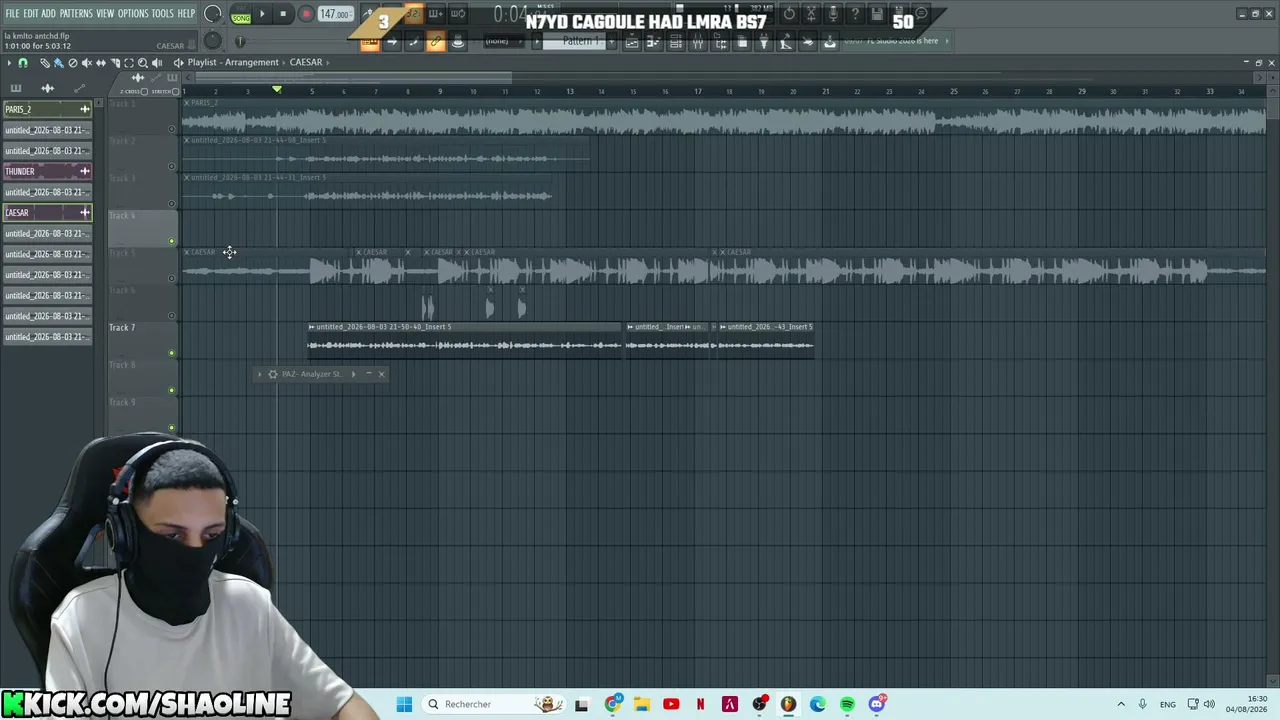
Task: Toggle the playlist magnet snap icon
Action: click(x=23, y=63)
